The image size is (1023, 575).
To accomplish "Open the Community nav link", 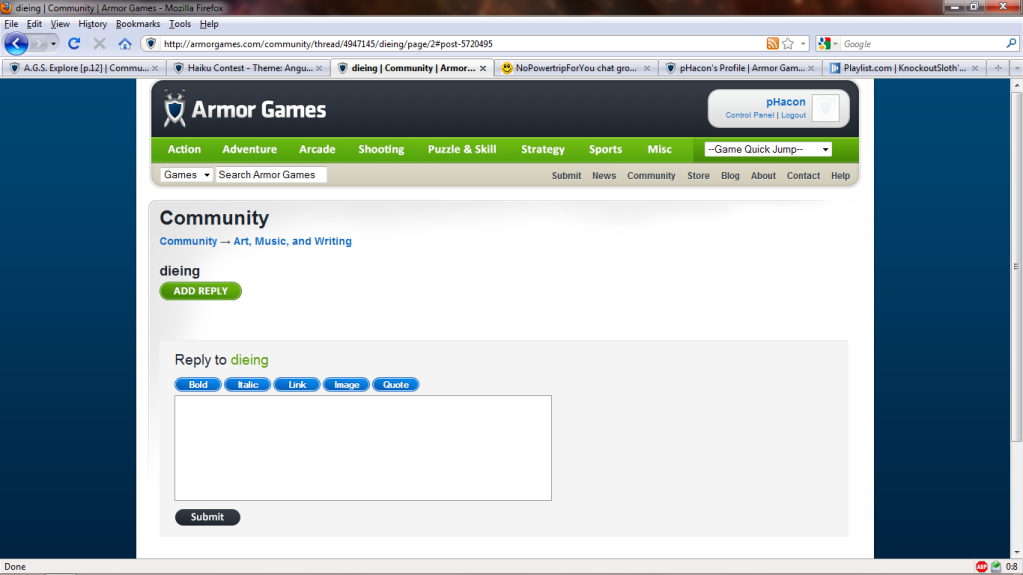I will 651,176.
